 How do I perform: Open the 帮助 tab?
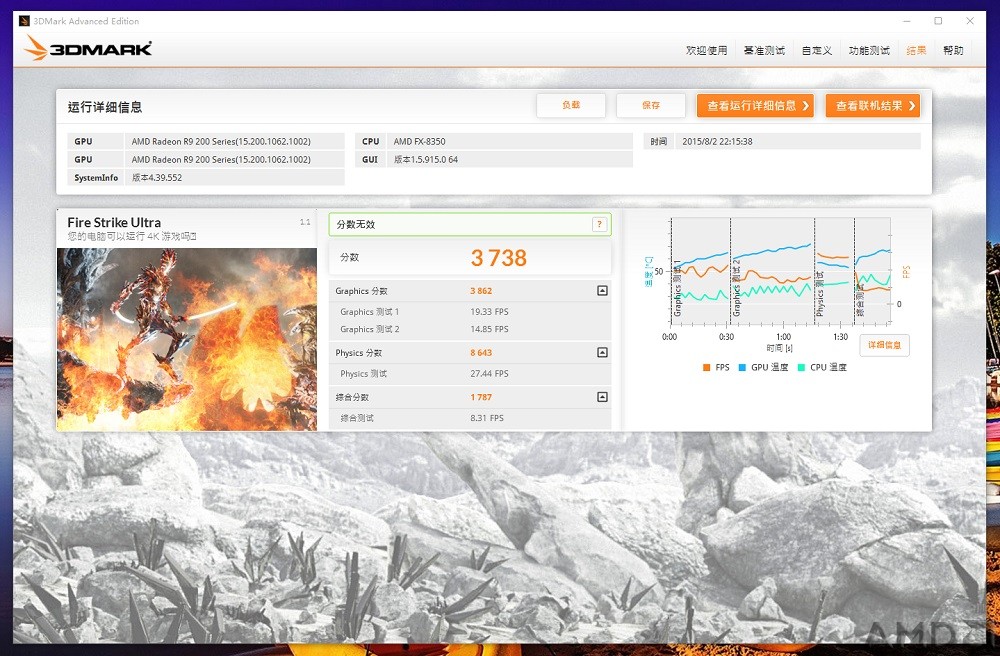pyautogui.click(x=953, y=50)
